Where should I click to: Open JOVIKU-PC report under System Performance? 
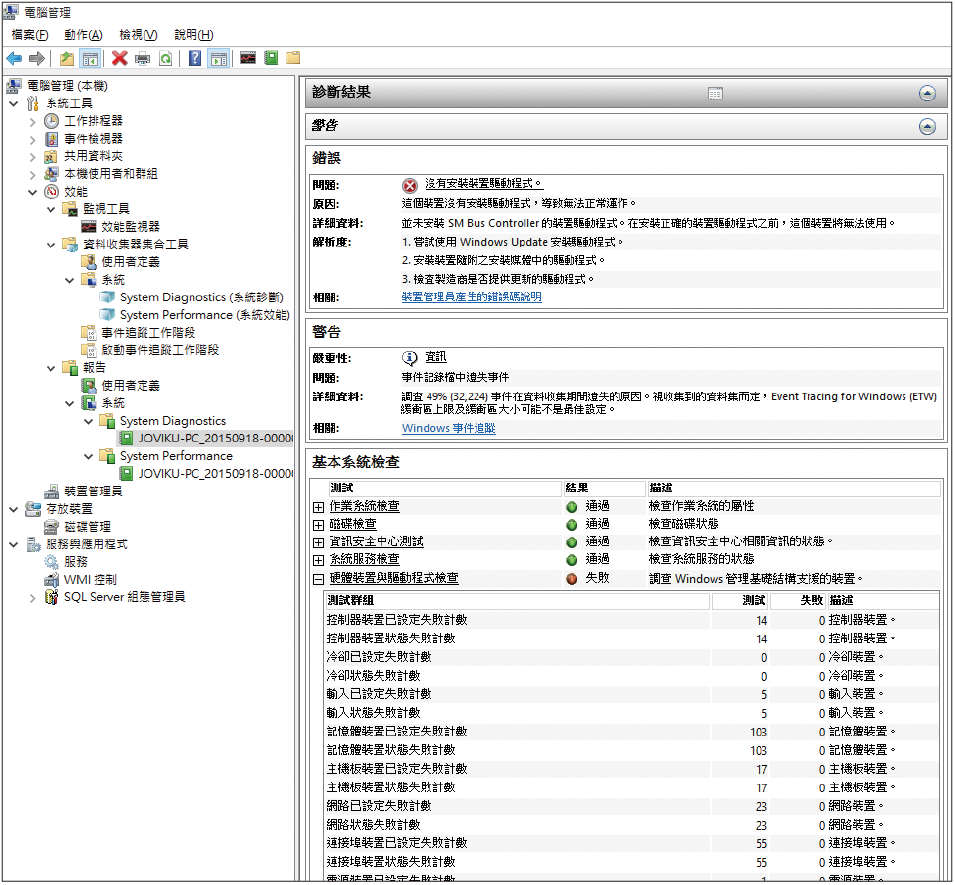coord(215,473)
